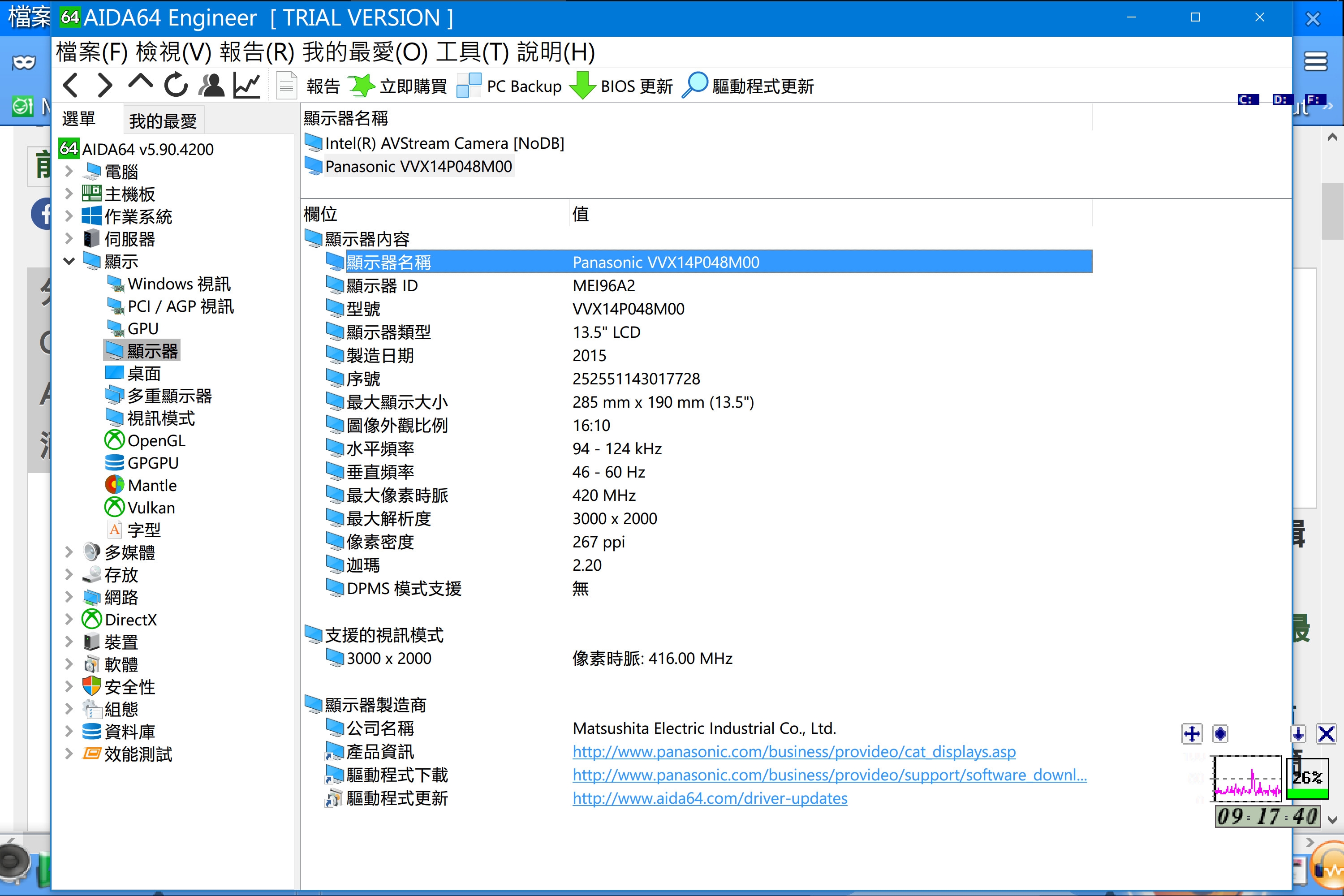Open the 報告(R) menu
The image size is (1344, 896).
257,52
